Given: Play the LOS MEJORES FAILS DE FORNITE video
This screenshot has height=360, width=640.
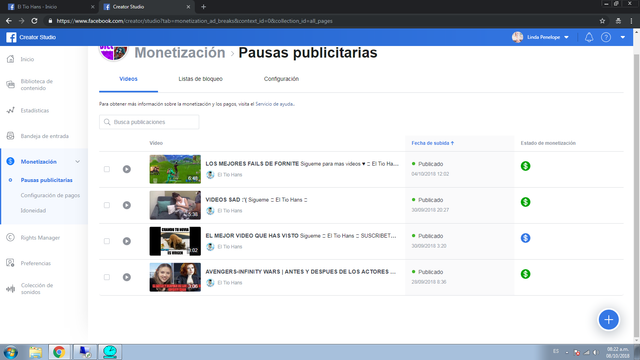Looking at the screenshot, I should (127, 169).
